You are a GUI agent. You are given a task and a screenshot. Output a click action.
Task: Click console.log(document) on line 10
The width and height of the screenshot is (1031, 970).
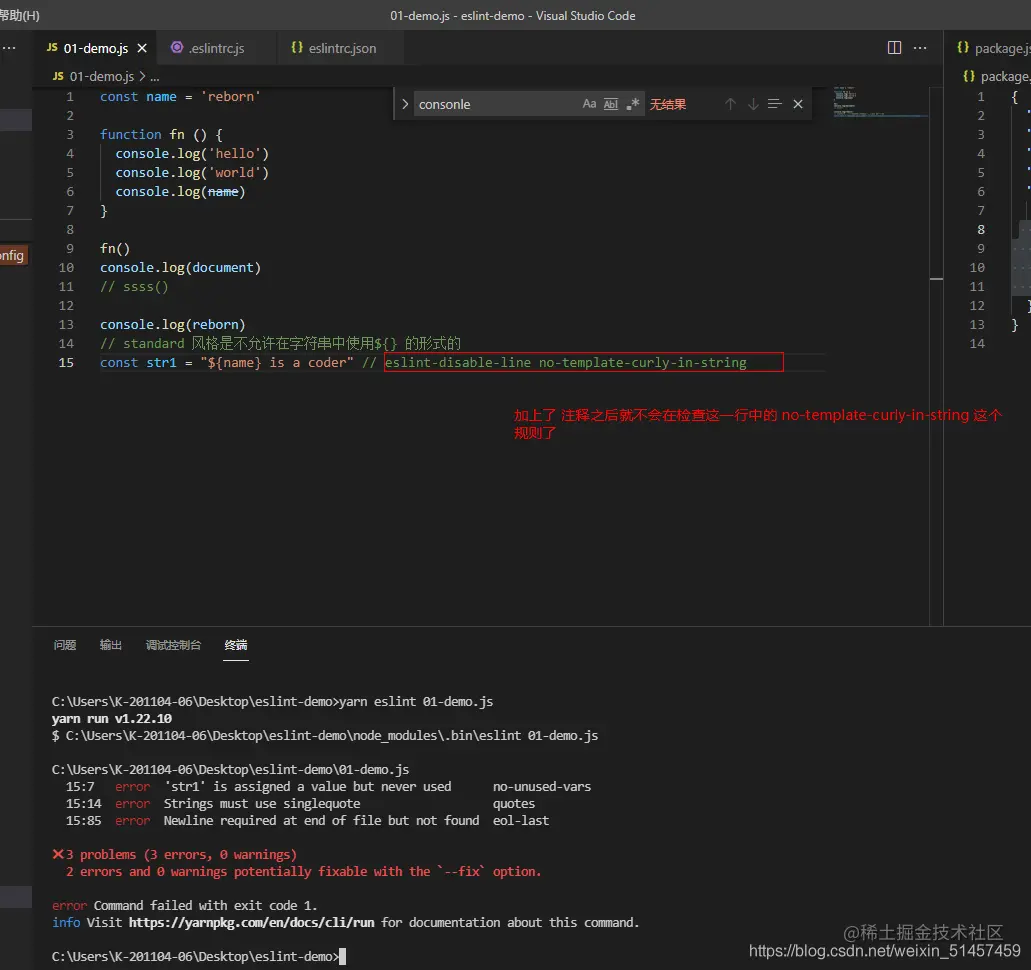pos(180,268)
